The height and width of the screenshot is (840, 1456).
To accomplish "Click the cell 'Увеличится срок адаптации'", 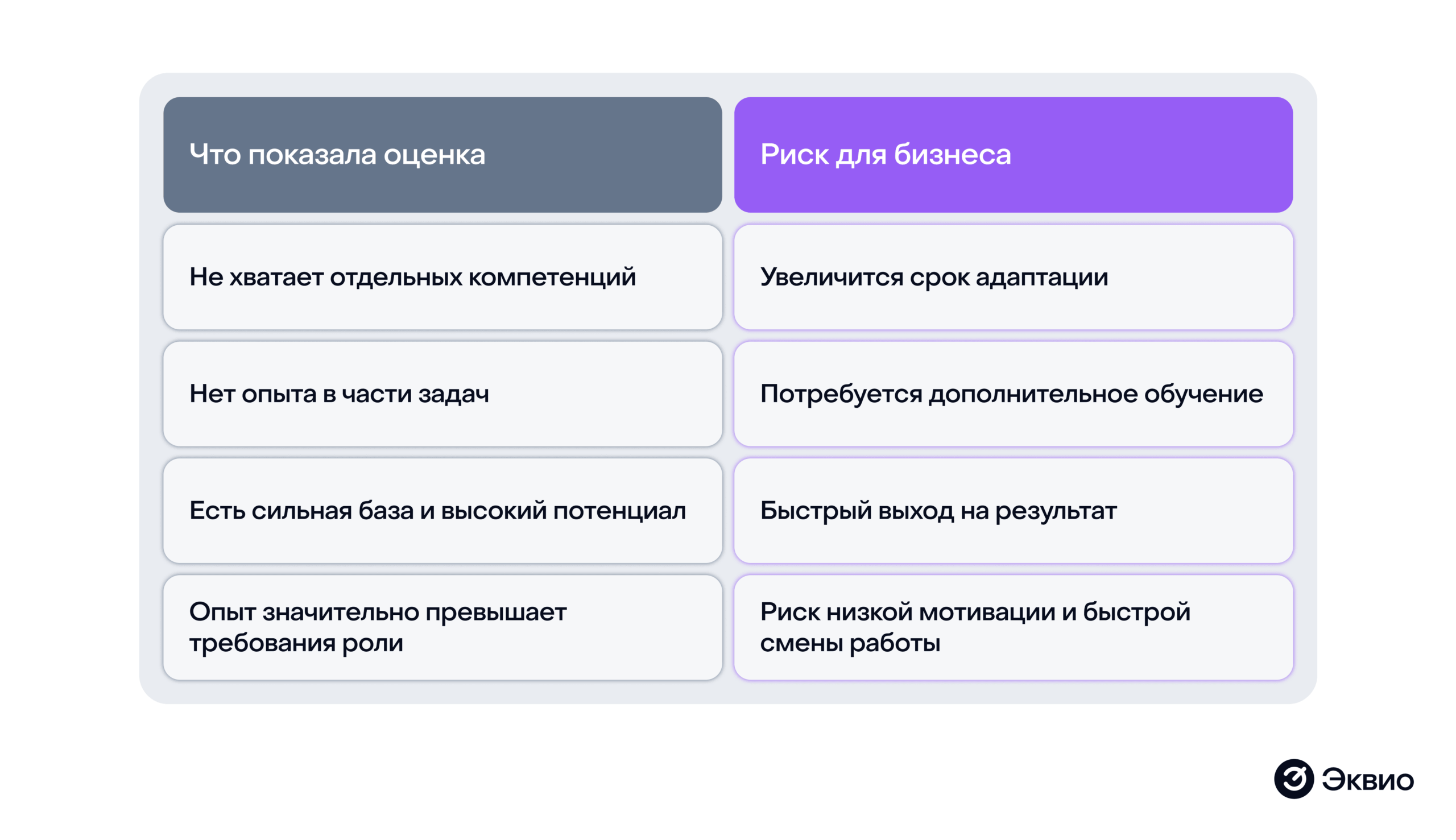I will pyautogui.click(x=1013, y=277).
